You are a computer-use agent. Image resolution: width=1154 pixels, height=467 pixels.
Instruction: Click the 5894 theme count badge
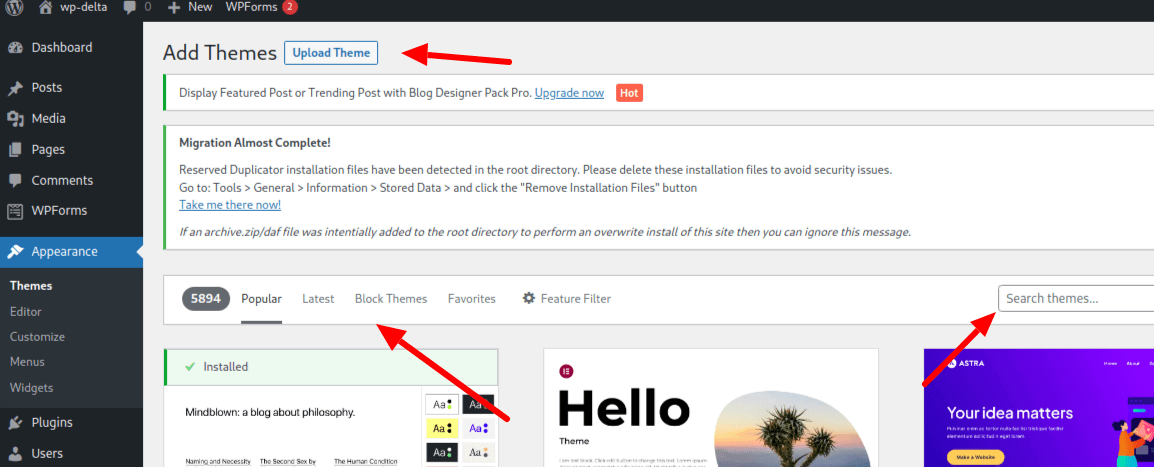point(206,299)
